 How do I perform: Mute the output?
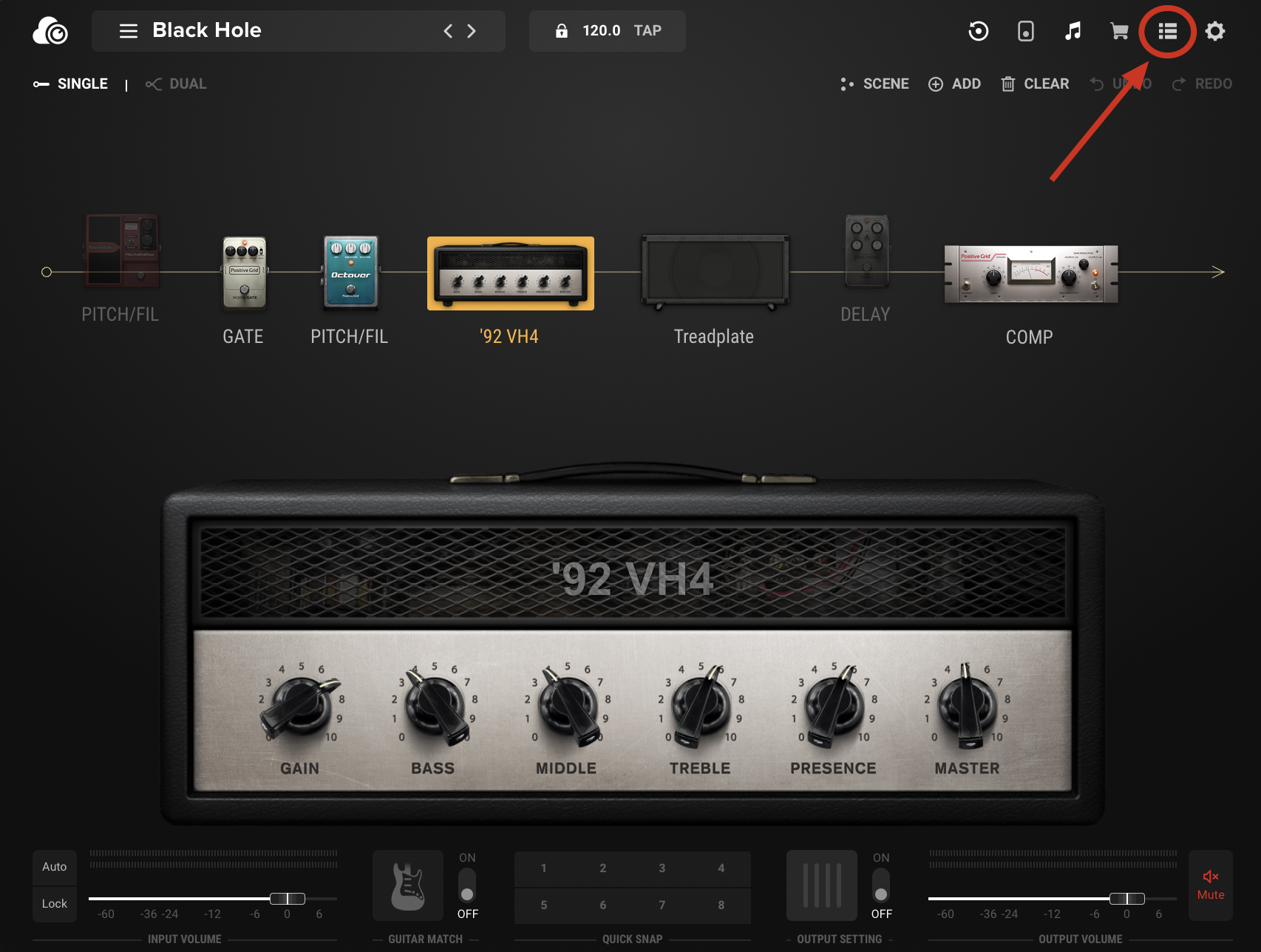click(1211, 885)
